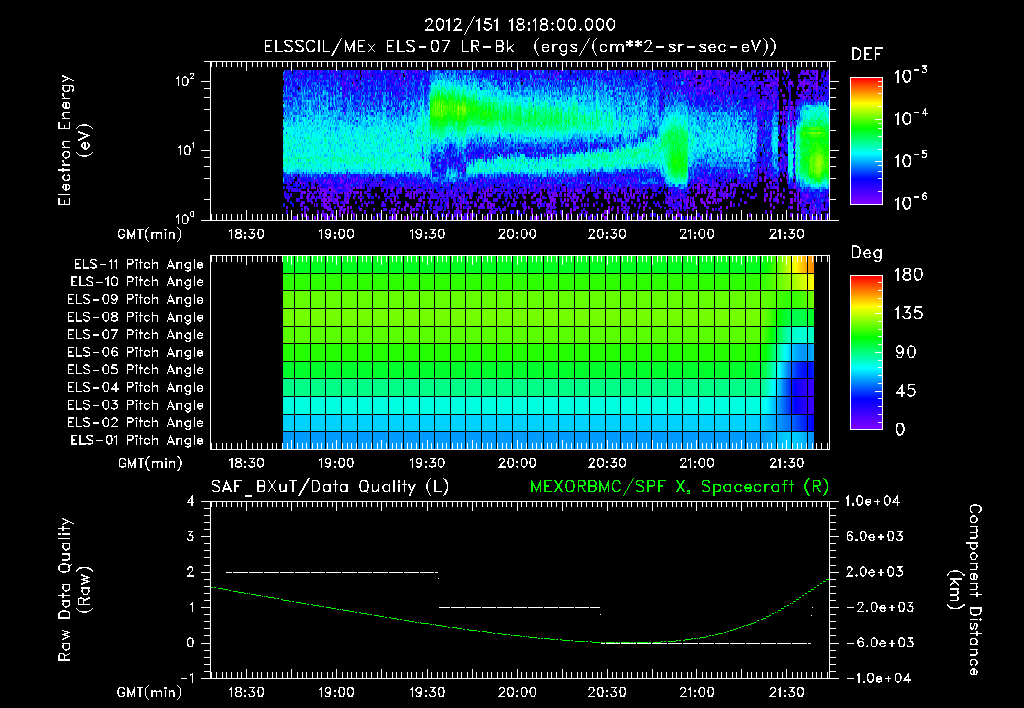Click the Deg pitch angle color bar
1024x708 pixels.
click(866, 352)
